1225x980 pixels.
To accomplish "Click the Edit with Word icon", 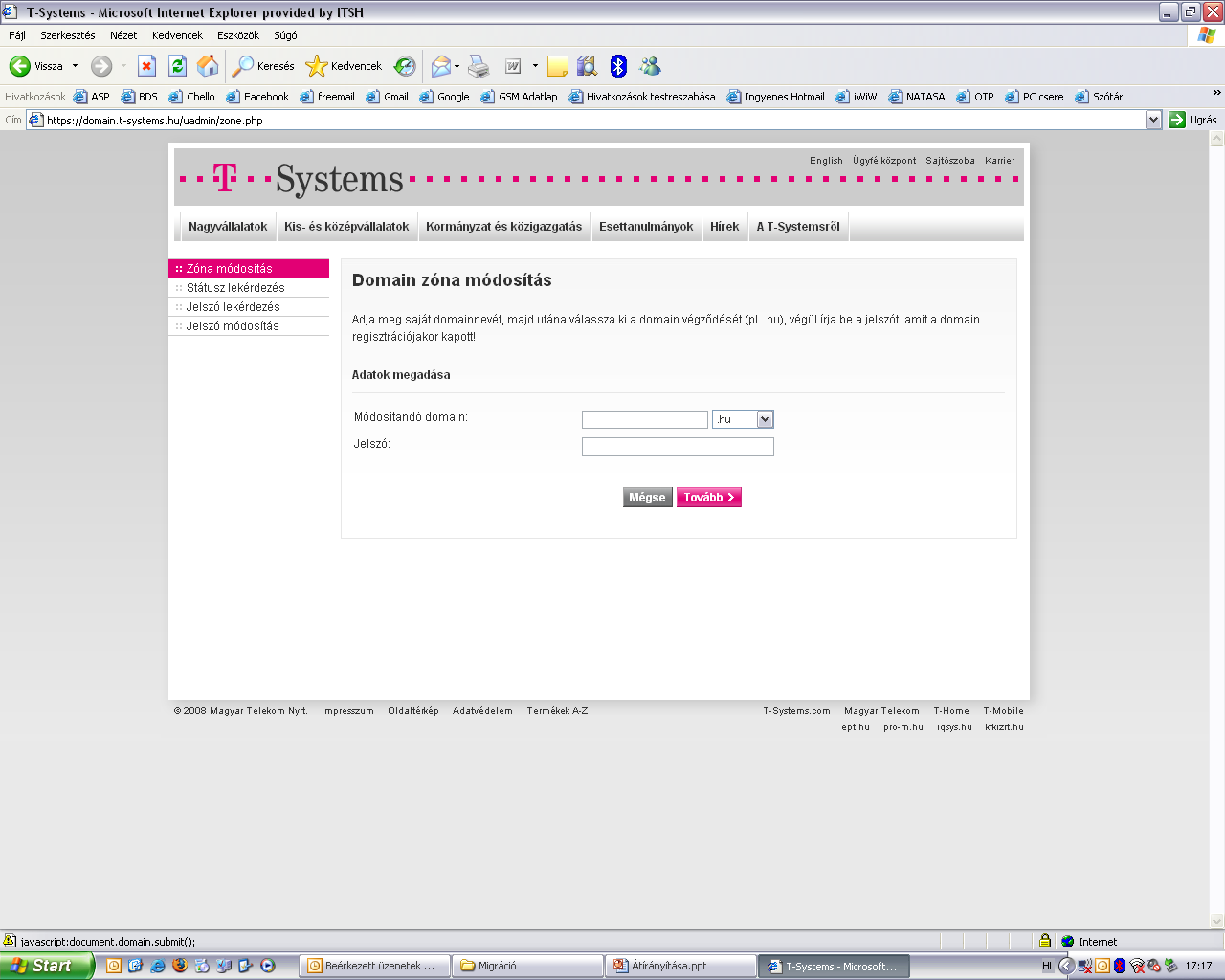I will point(513,66).
